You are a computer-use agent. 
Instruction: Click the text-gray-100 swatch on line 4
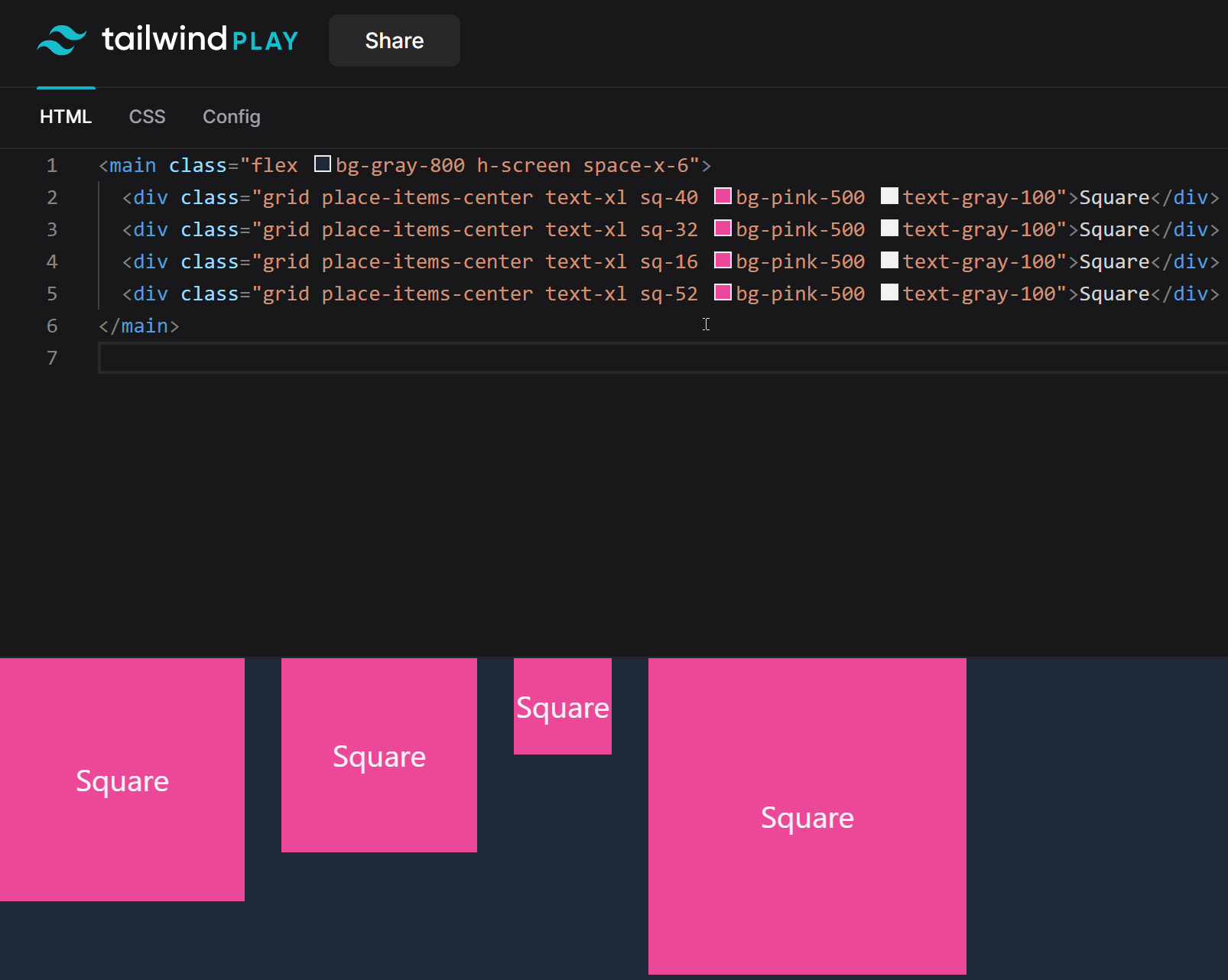click(x=889, y=261)
